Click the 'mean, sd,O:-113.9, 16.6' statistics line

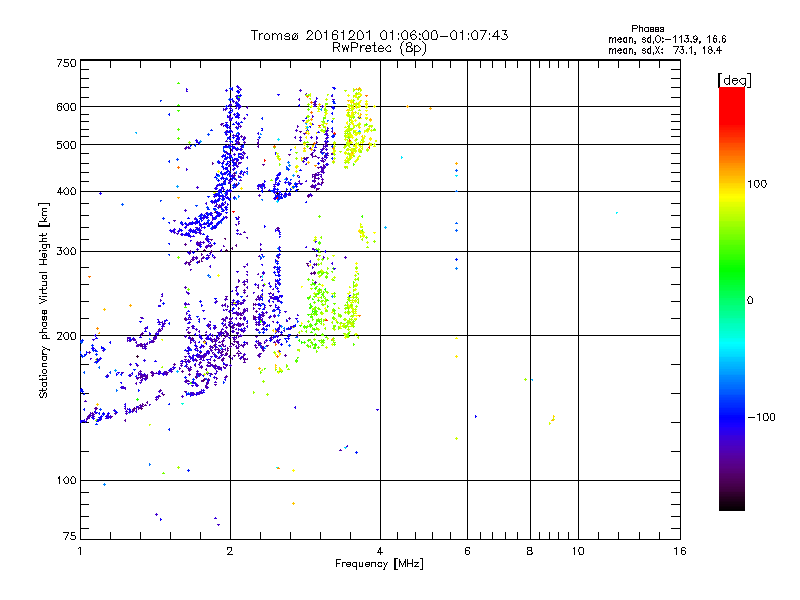(x=667, y=39)
